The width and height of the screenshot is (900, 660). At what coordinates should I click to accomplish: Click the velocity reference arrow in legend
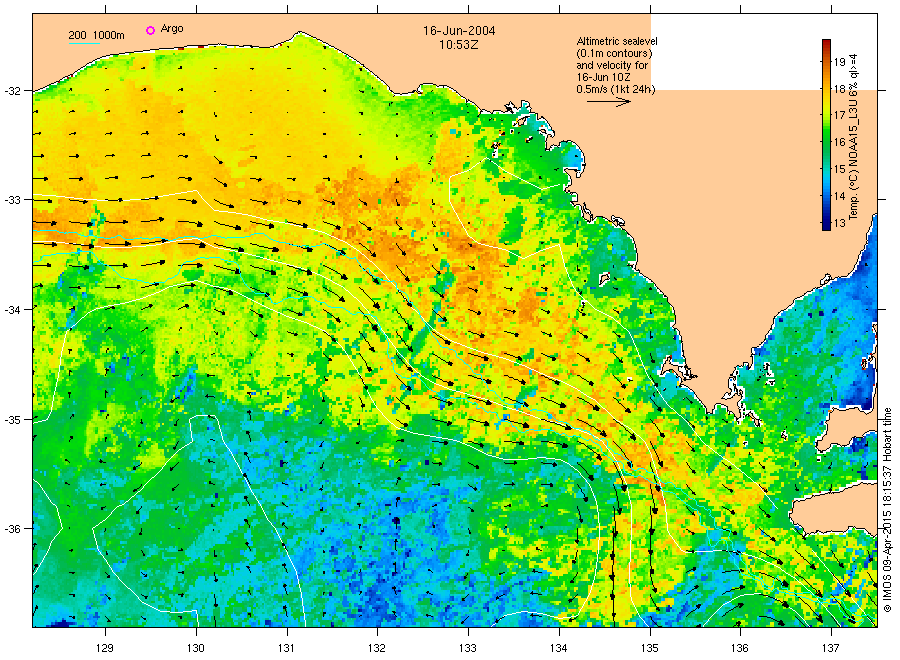608,102
